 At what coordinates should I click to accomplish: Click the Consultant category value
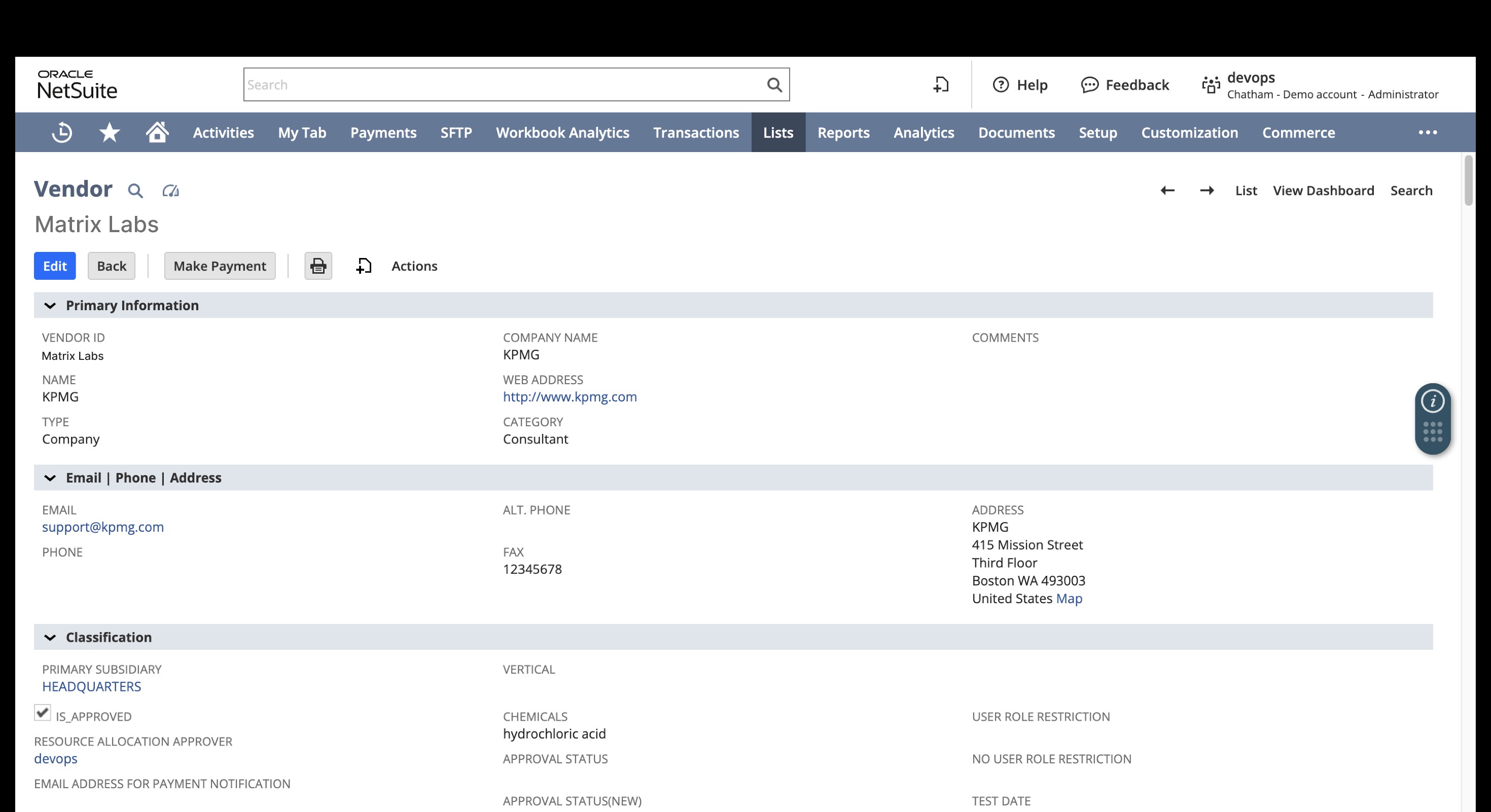[x=536, y=439]
